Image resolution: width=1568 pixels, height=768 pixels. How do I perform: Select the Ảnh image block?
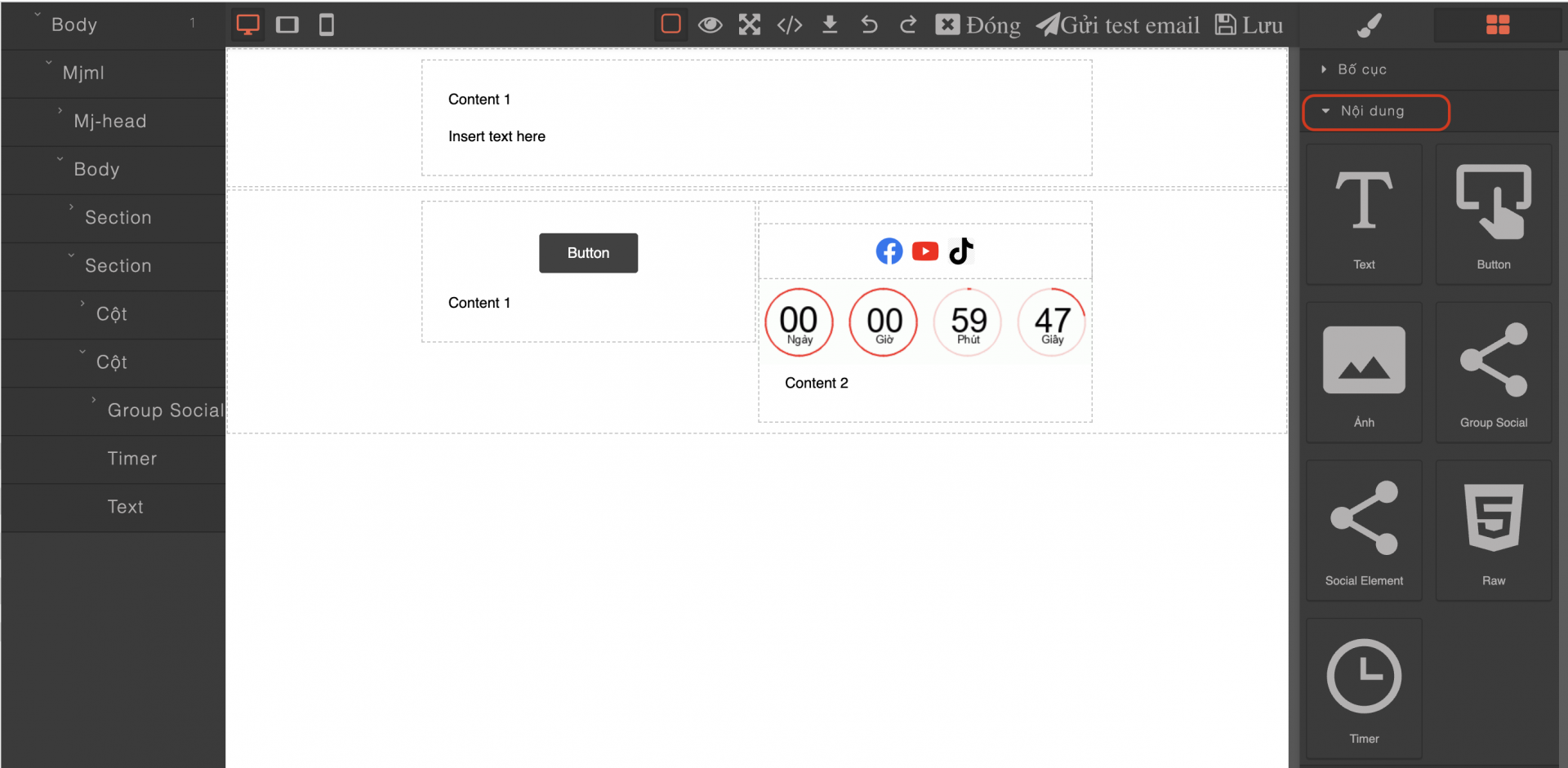[1364, 373]
